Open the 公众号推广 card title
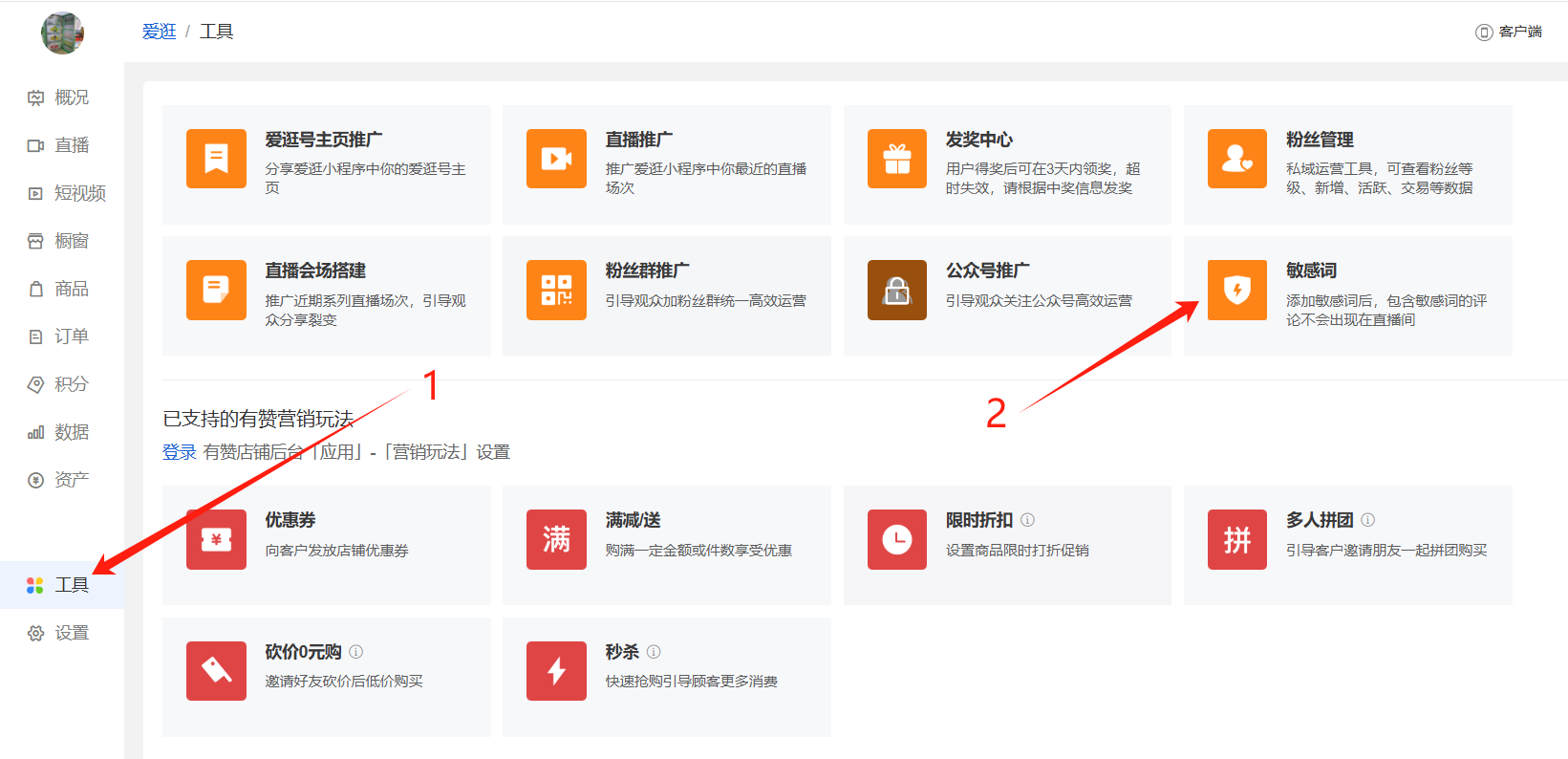1568x759 pixels. [988, 271]
